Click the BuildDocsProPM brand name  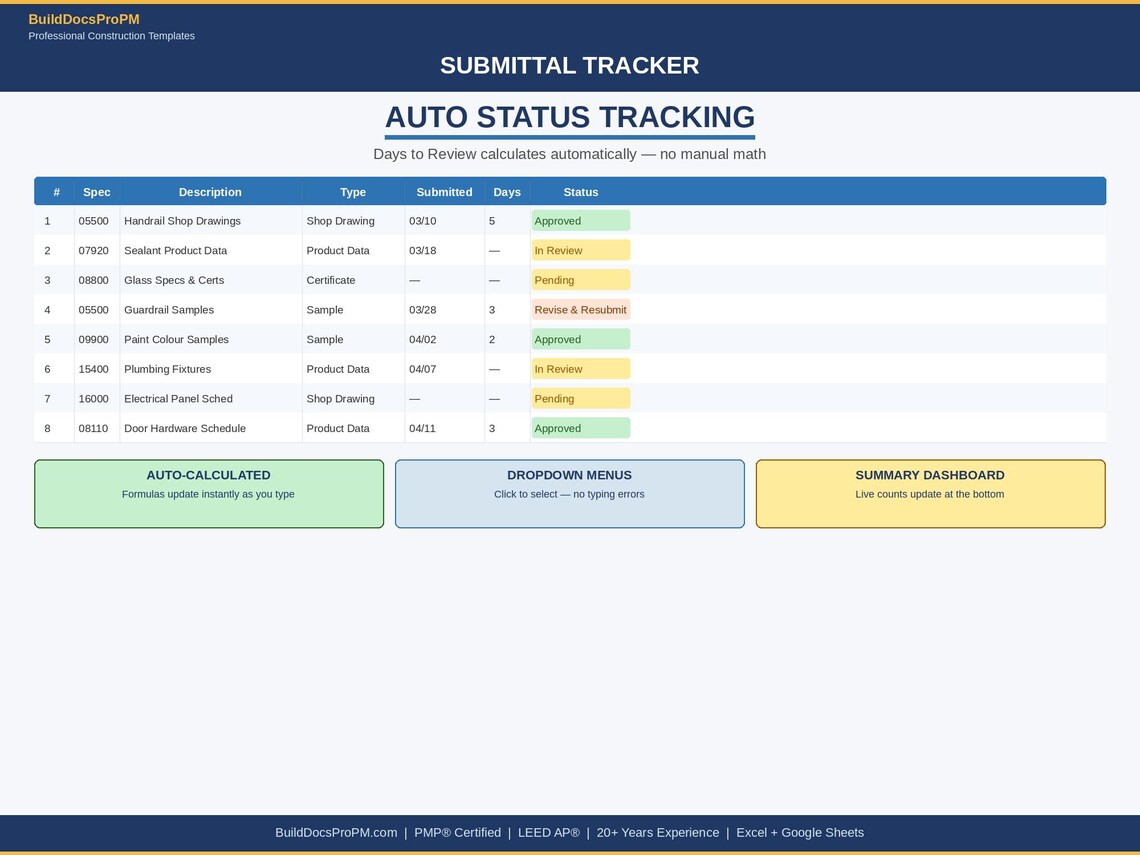coord(84,20)
